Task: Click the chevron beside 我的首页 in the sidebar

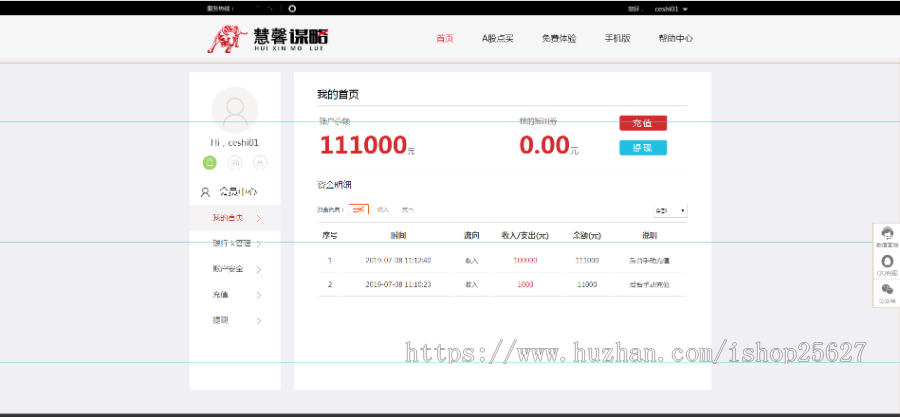Action: tap(259, 218)
